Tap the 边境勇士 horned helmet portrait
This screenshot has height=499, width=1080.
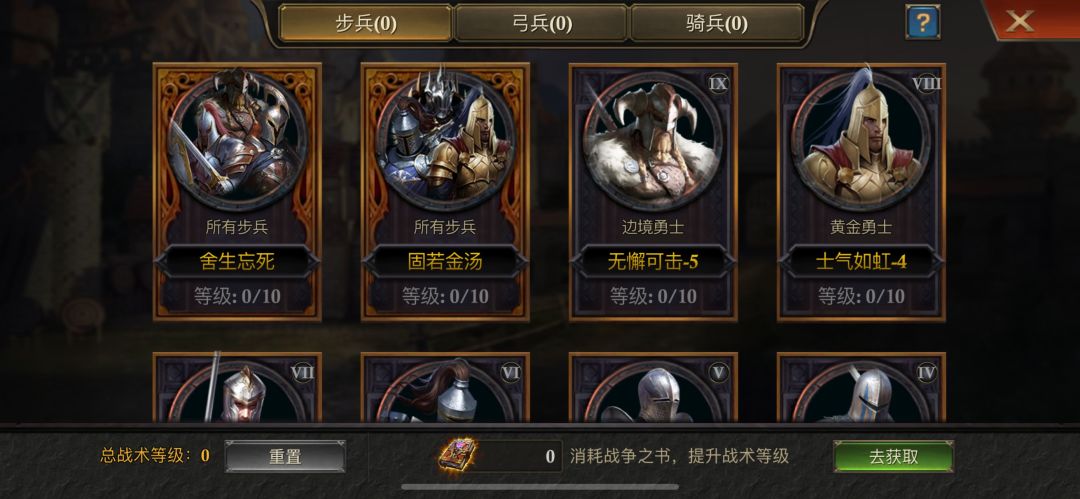654,141
